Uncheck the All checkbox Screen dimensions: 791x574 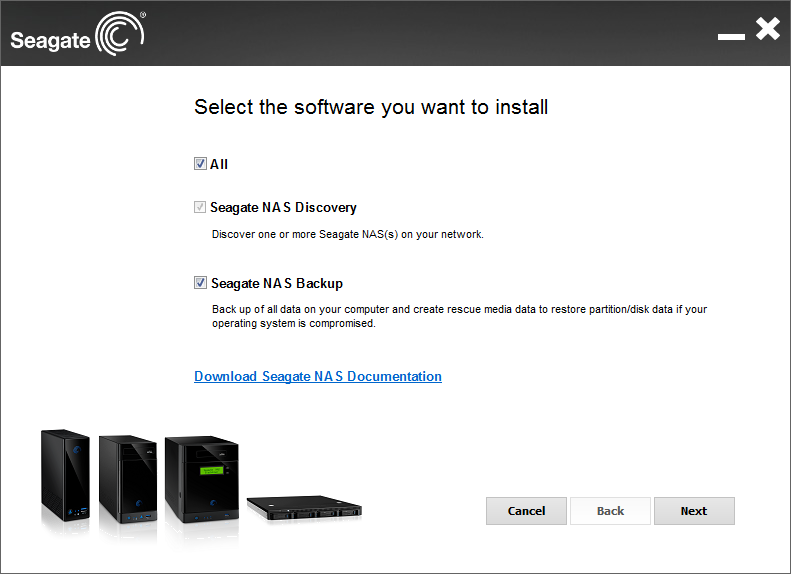tap(200, 163)
